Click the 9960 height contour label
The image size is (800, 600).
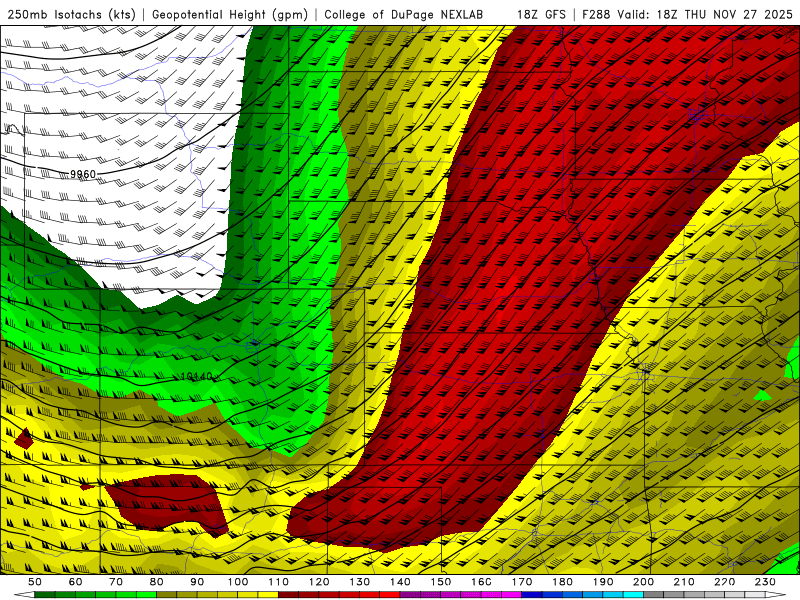pos(83,174)
